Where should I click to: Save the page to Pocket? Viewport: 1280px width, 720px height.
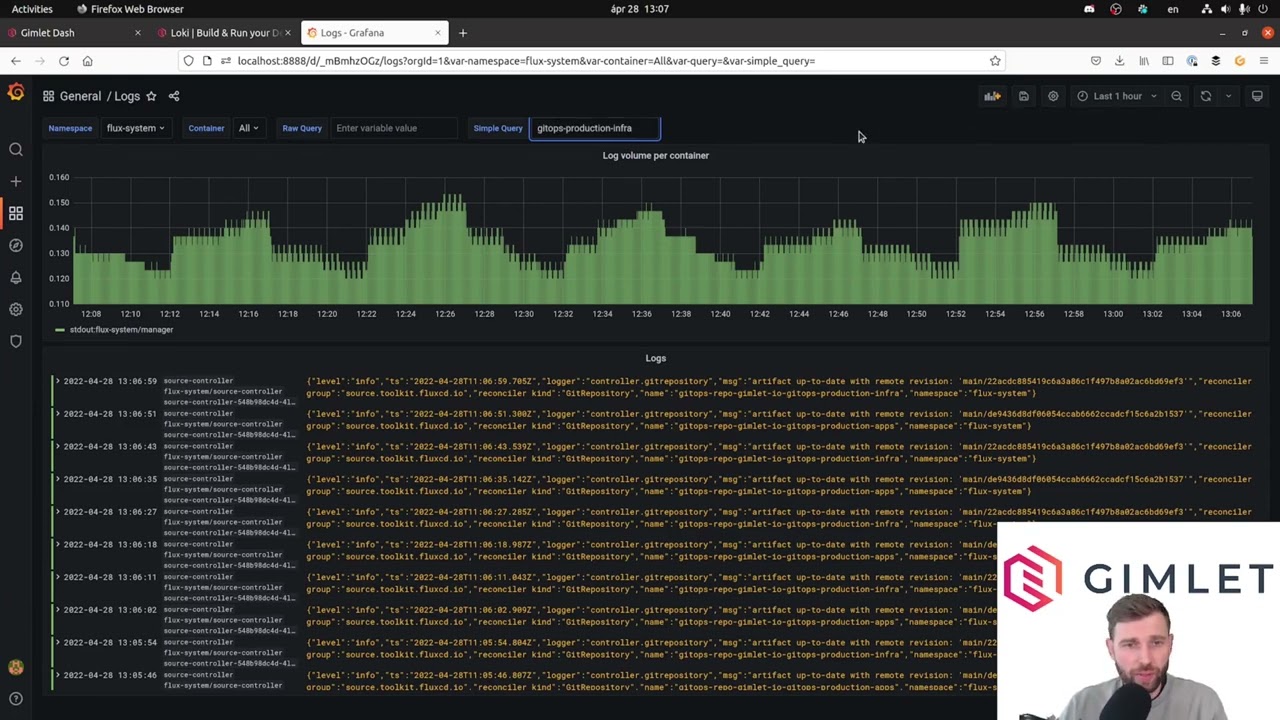(x=1096, y=61)
